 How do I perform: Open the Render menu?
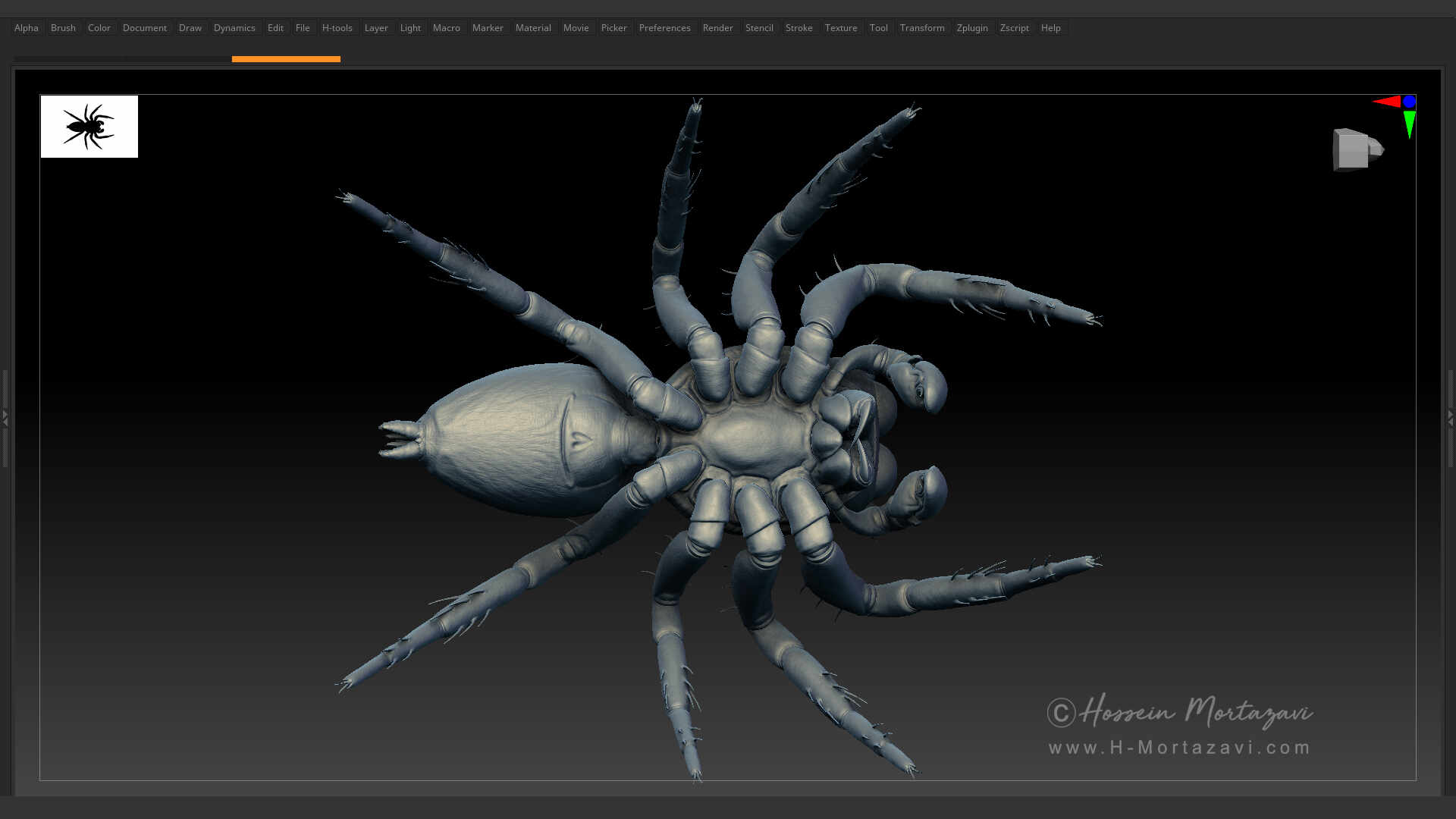(717, 27)
